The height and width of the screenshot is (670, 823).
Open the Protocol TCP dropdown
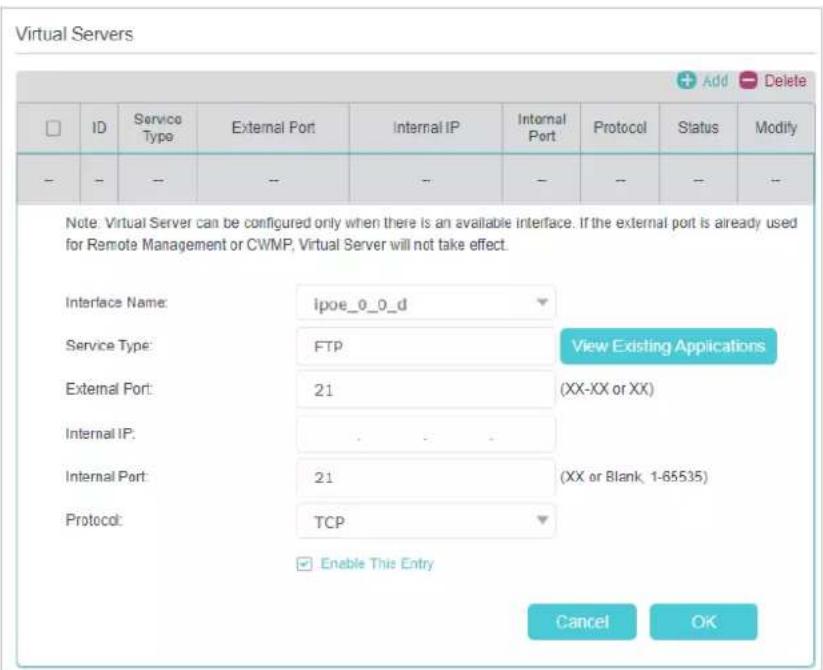pos(426,521)
